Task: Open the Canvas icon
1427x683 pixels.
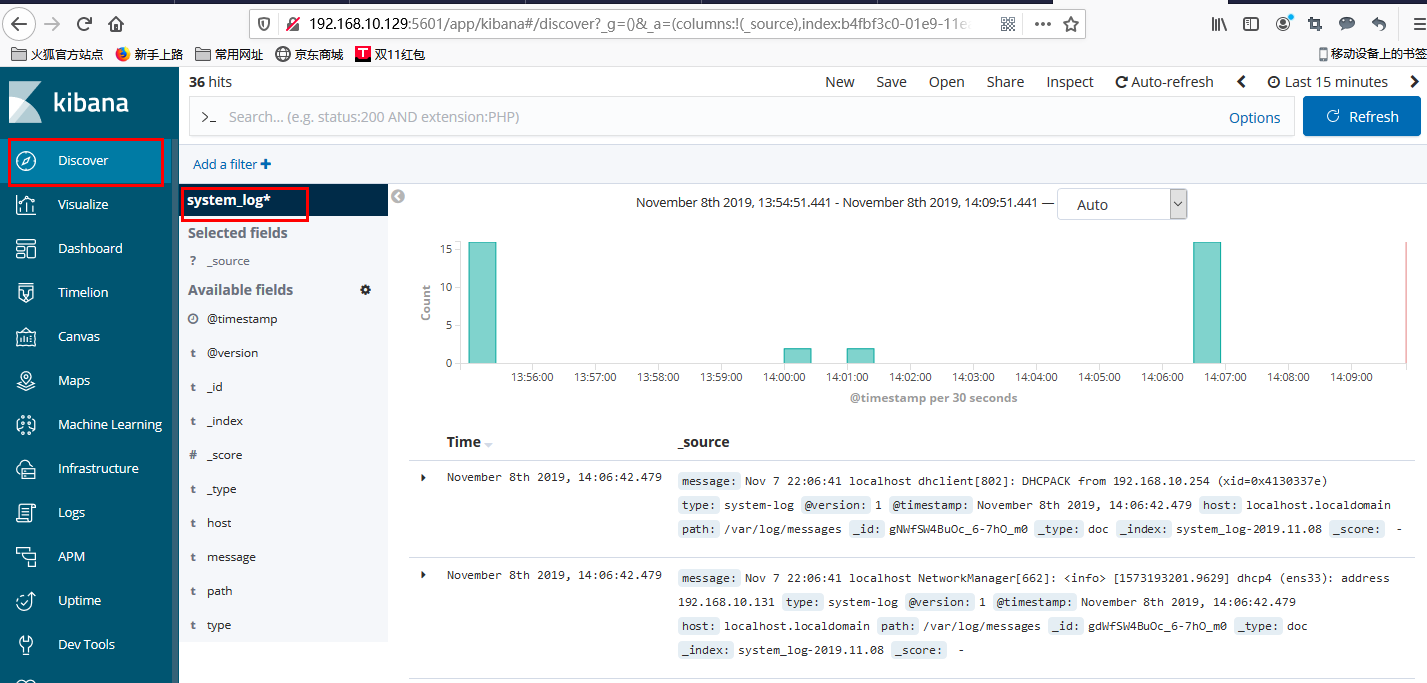Action: [x=27, y=337]
